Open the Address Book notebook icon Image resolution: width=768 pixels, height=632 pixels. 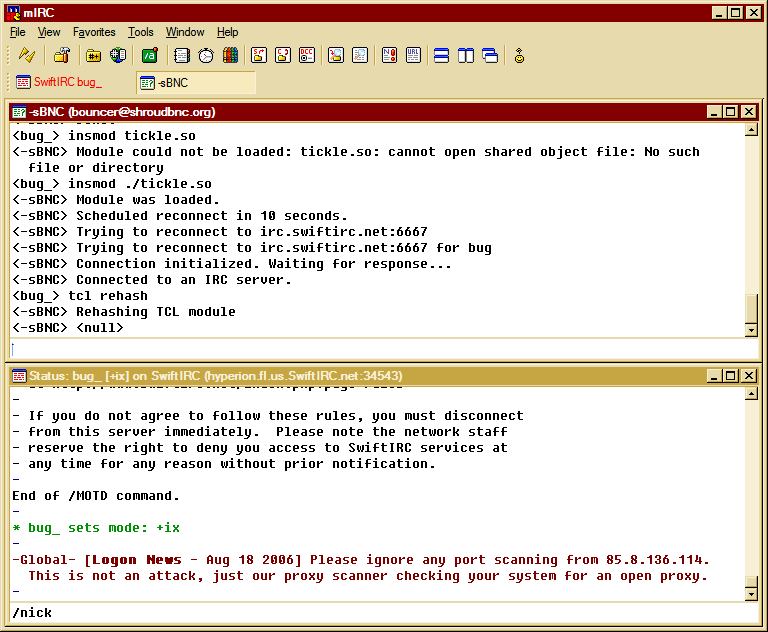(x=182, y=55)
